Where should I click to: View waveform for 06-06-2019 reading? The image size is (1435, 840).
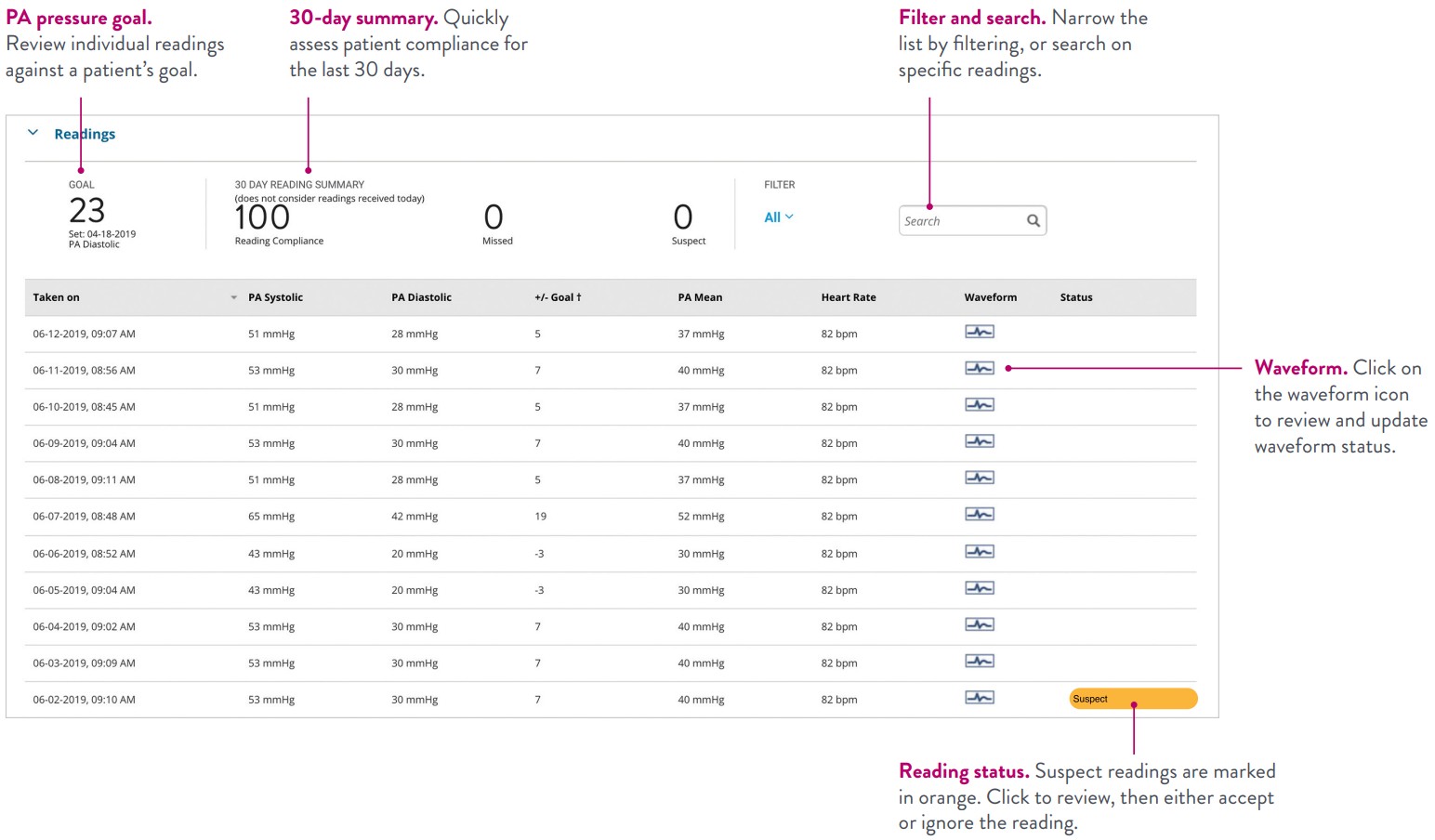pos(979,552)
